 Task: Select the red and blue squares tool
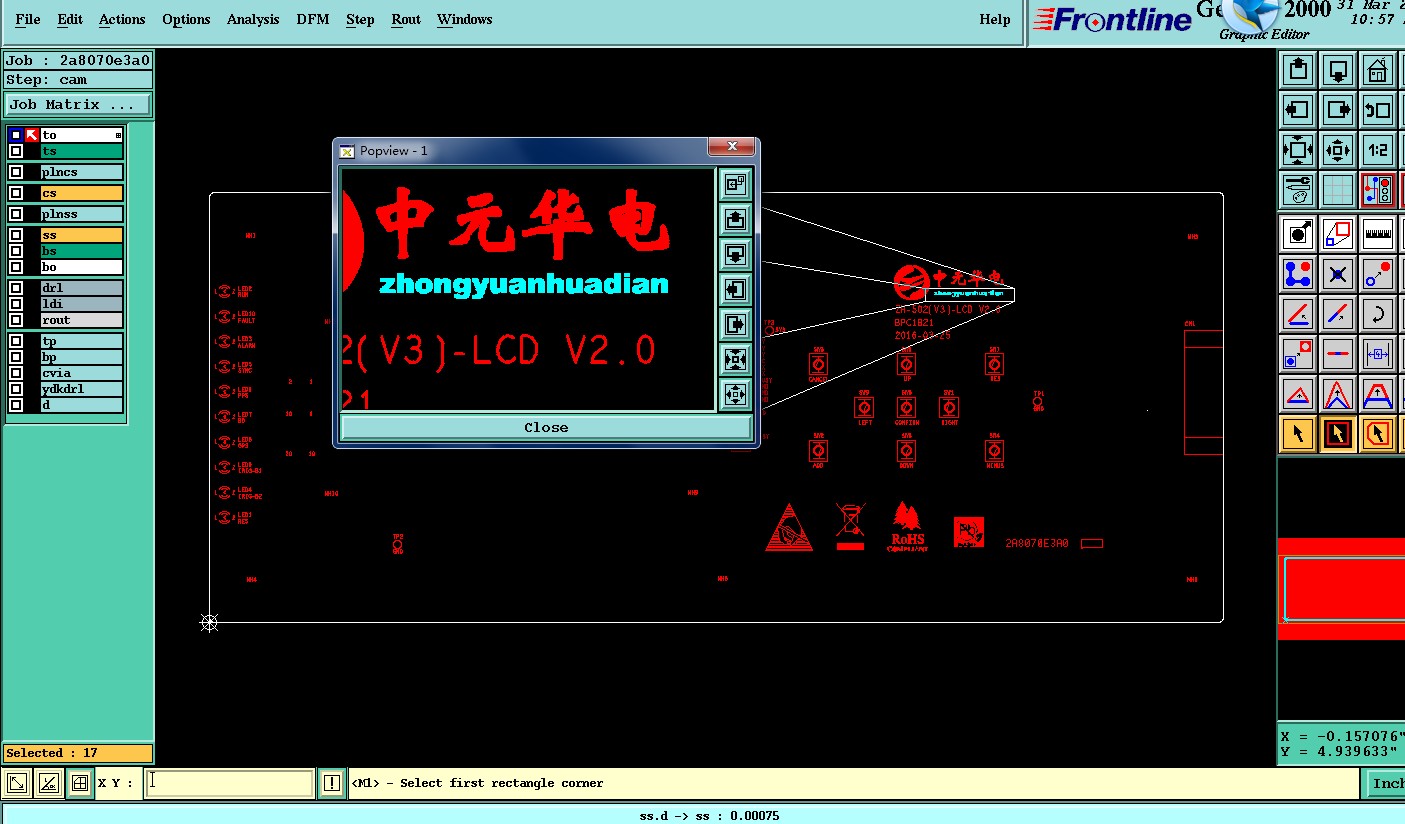pyautogui.click(x=1338, y=234)
